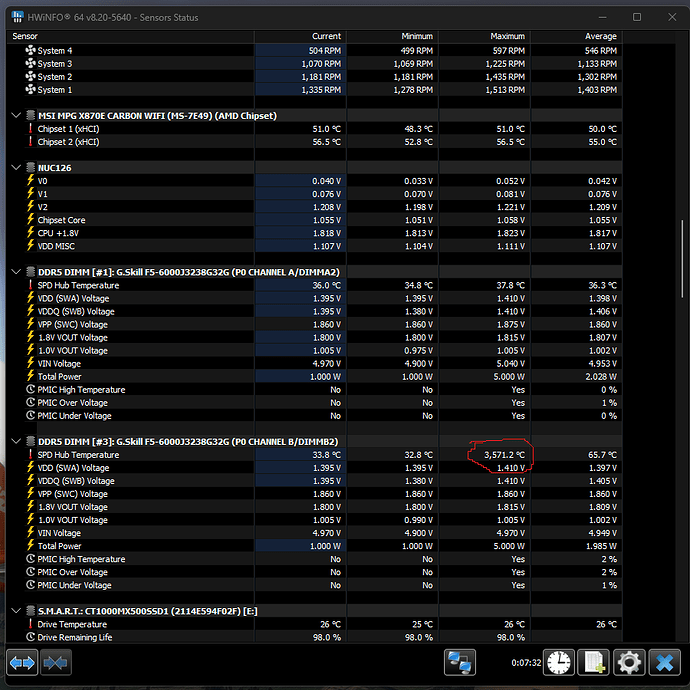
Task: Open the network remote monitoring icon
Action: pyautogui.click(x=460, y=662)
